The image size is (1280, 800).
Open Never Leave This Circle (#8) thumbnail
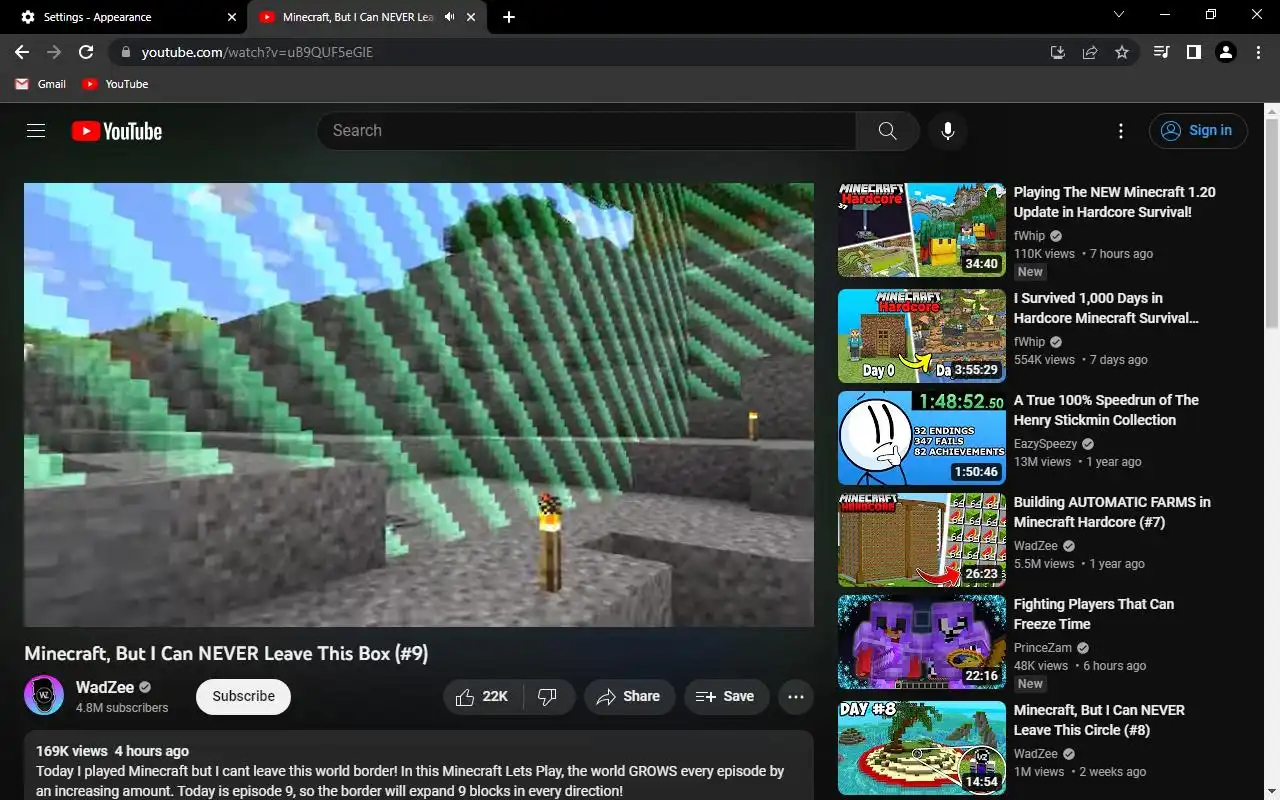tap(922, 748)
